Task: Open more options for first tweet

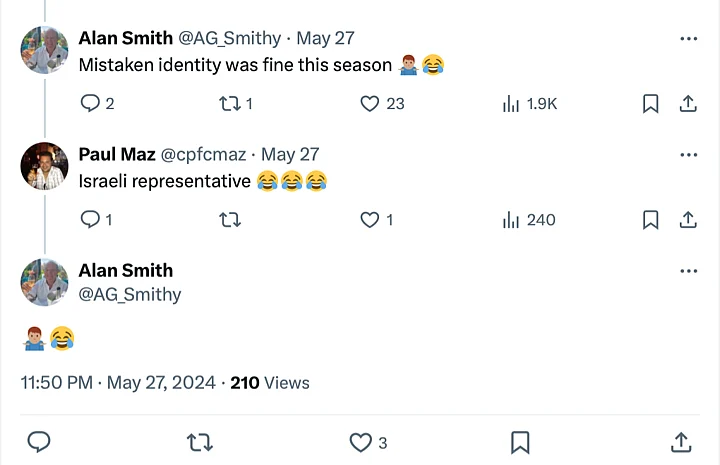Action: point(688,39)
